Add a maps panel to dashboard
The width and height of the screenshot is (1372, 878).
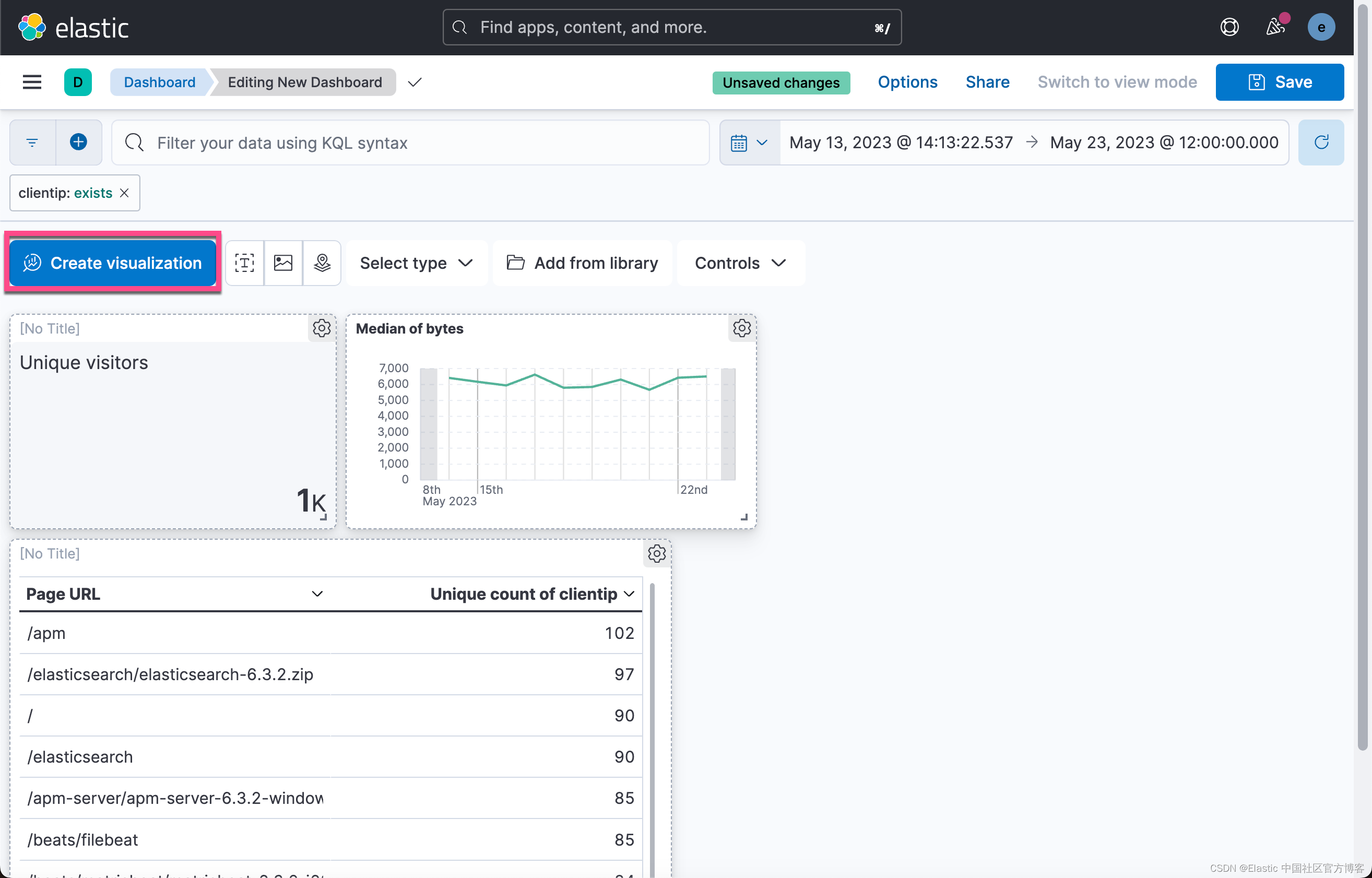[x=322, y=263]
